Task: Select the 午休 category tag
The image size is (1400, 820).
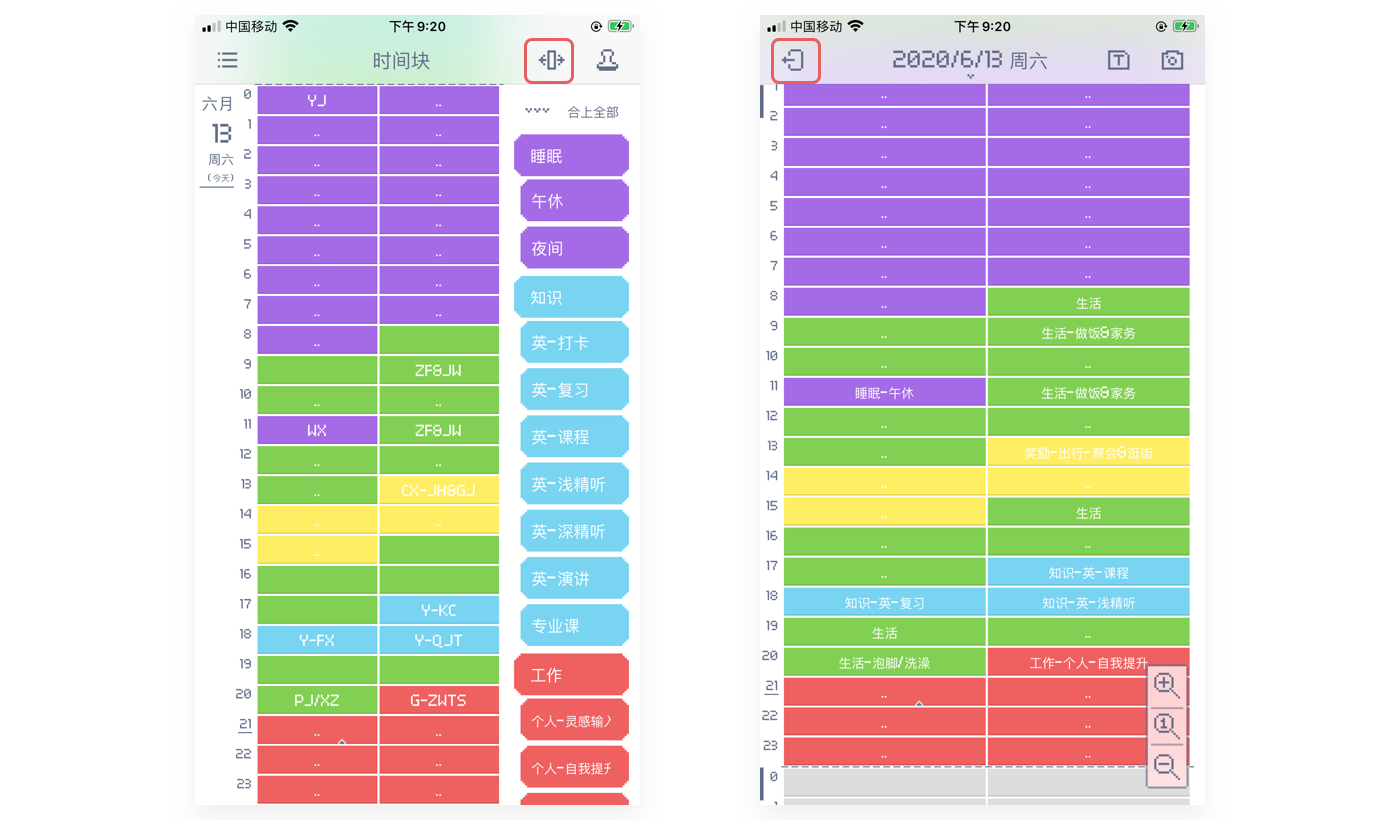Action: pos(574,201)
